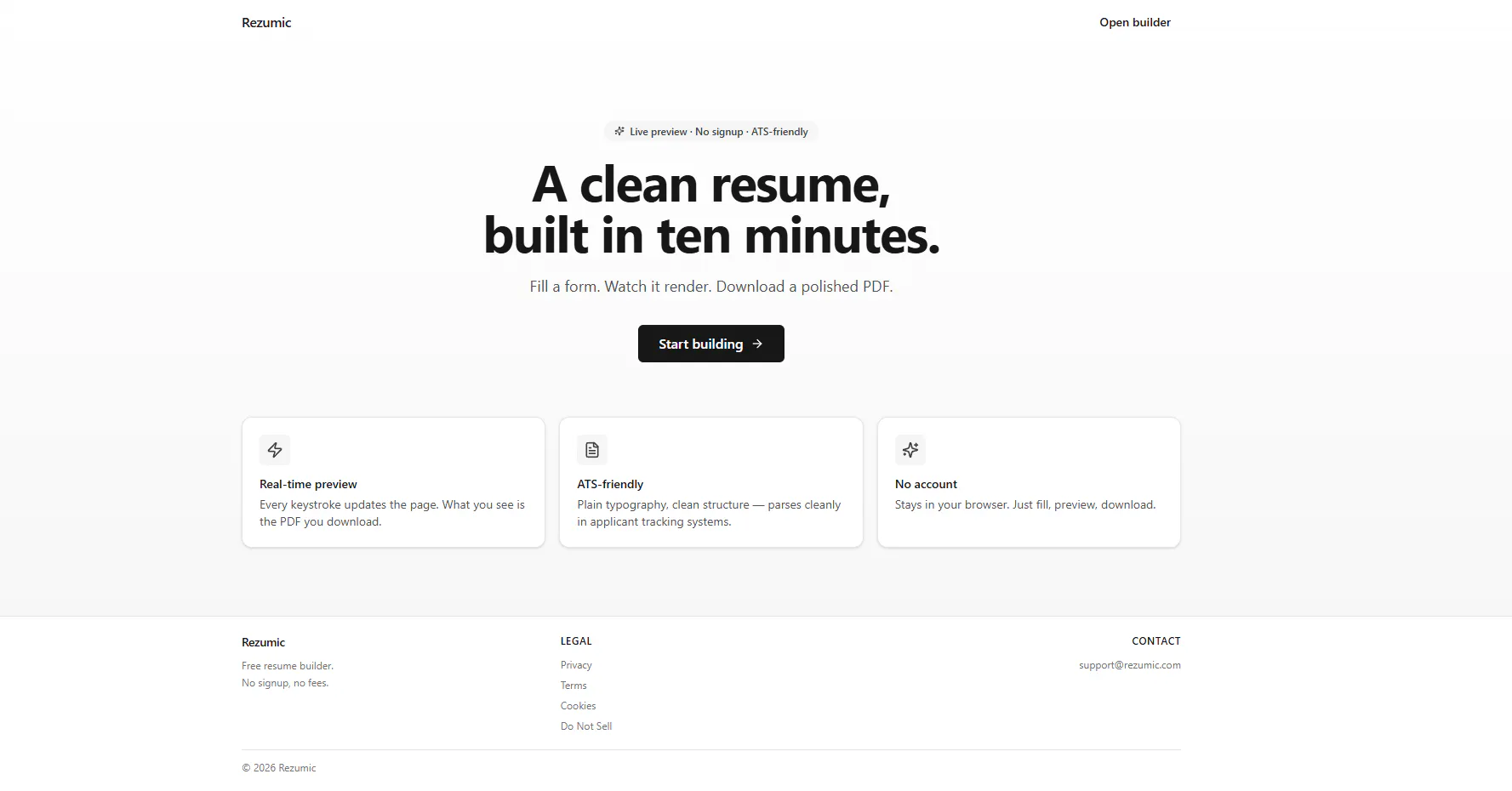Click the arrow icon in Start building button
Image resolution: width=1512 pixels, height=791 pixels.
[757, 344]
